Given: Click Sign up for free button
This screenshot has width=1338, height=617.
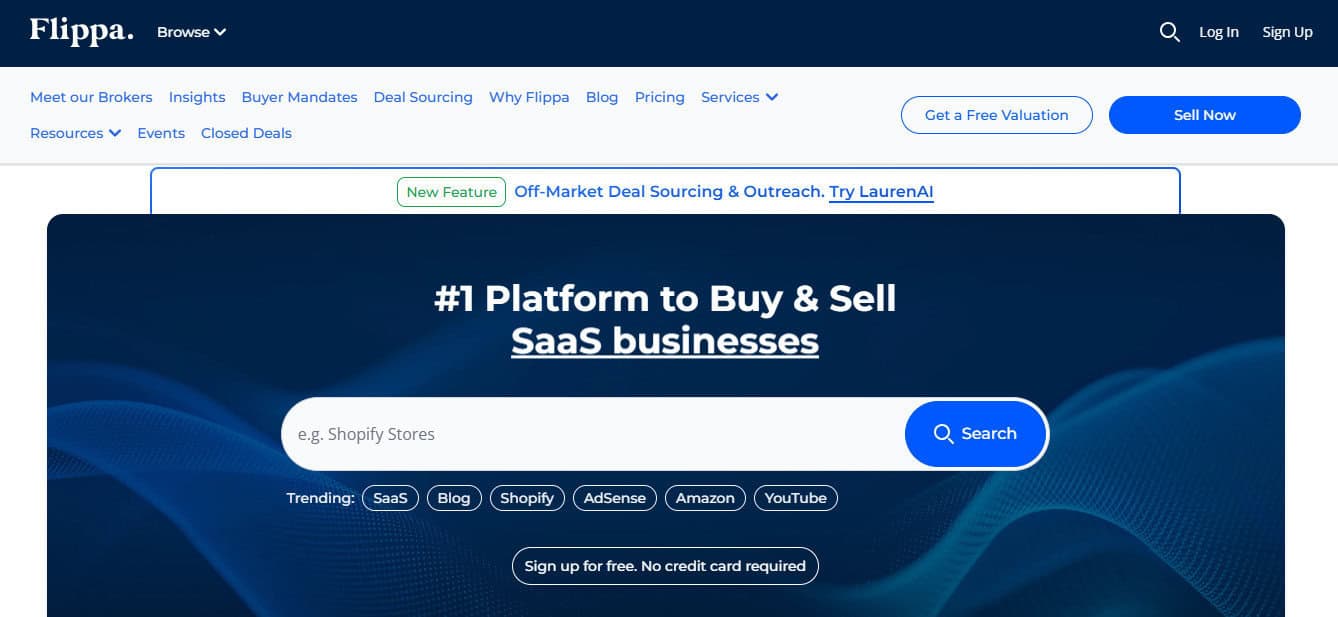Looking at the screenshot, I should (x=665, y=566).
